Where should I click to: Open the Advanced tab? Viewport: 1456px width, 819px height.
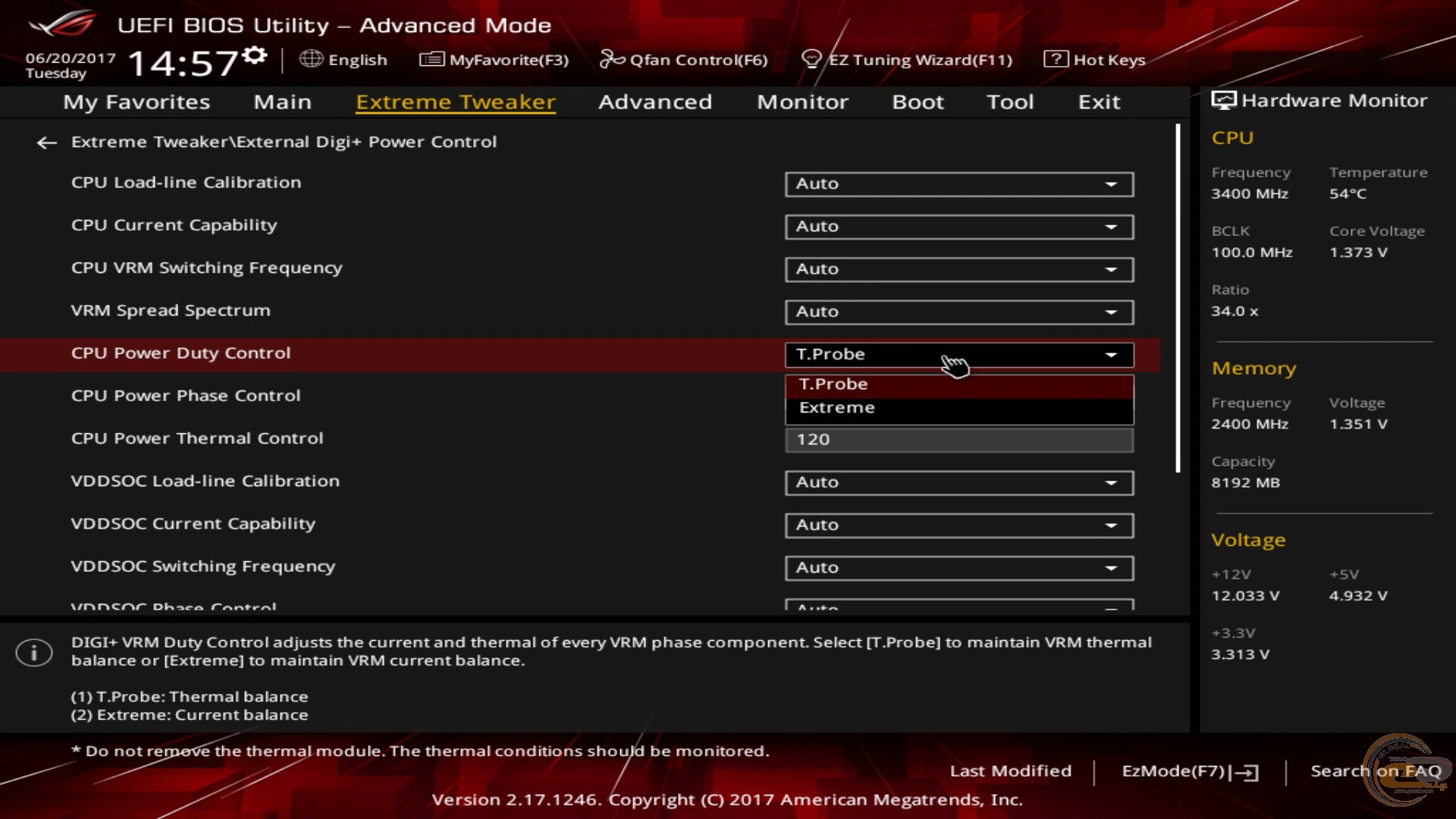click(x=655, y=102)
